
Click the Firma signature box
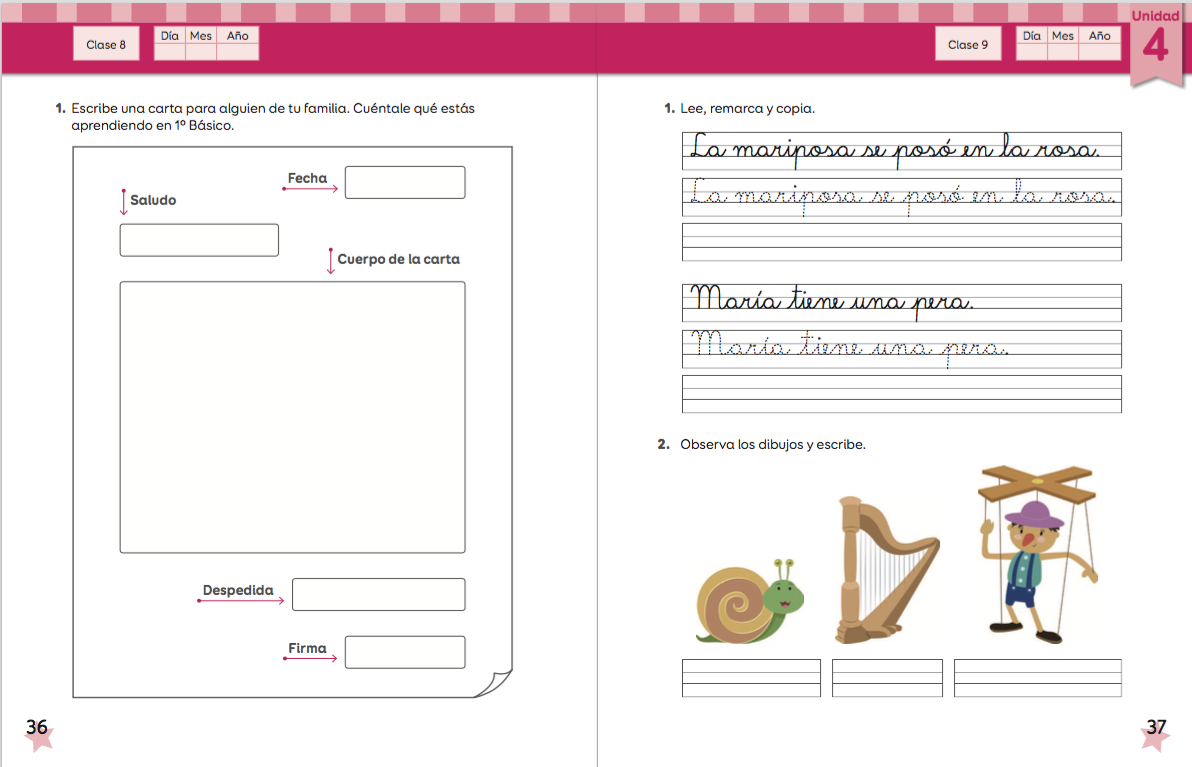point(404,652)
